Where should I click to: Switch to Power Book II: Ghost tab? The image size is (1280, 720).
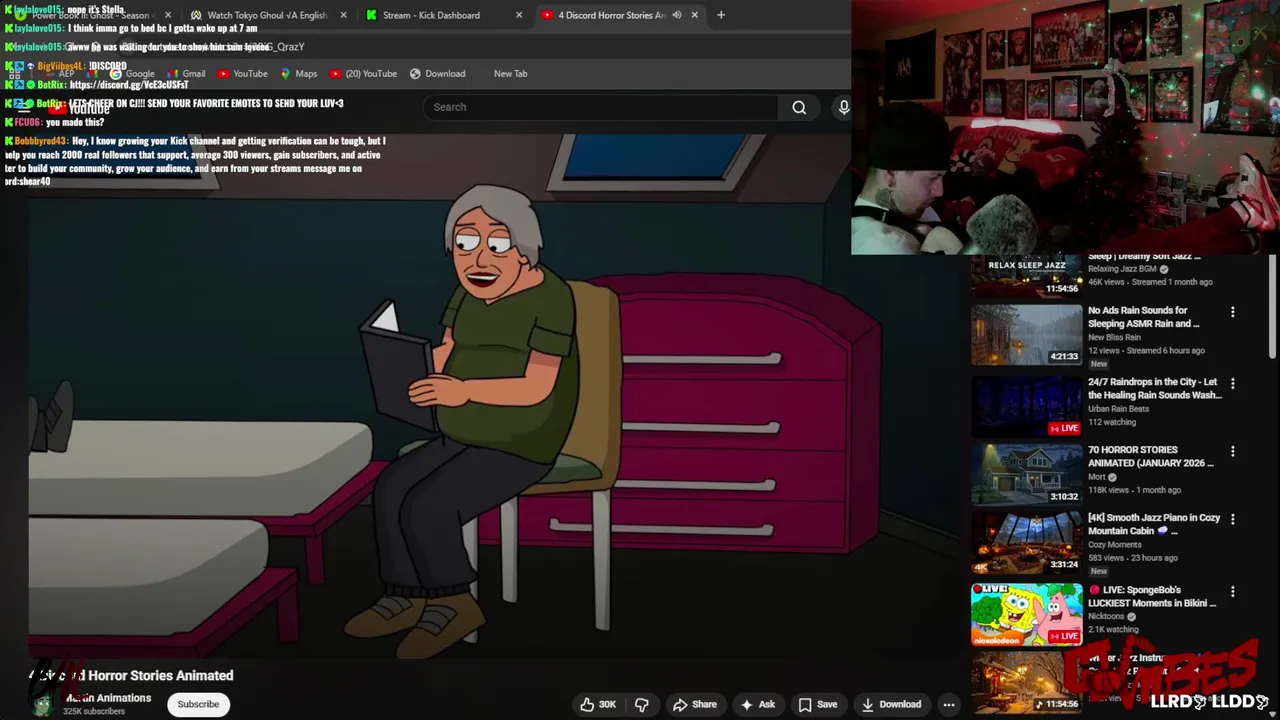(x=90, y=15)
